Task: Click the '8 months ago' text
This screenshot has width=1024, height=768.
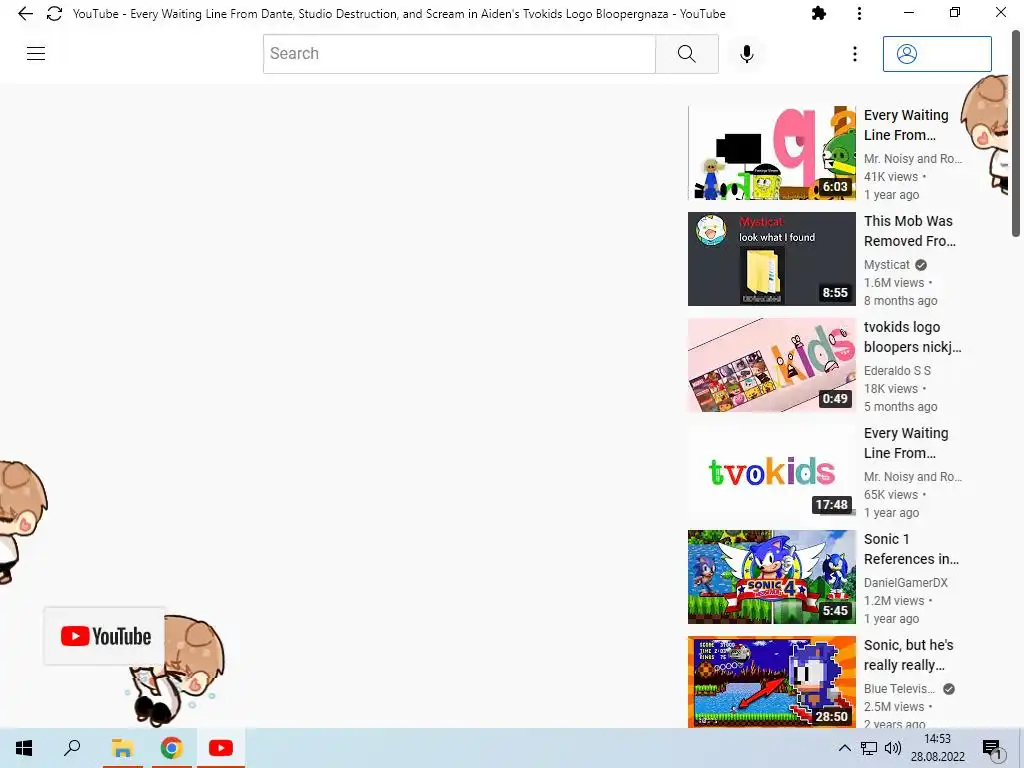Action: pyautogui.click(x=900, y=300)
